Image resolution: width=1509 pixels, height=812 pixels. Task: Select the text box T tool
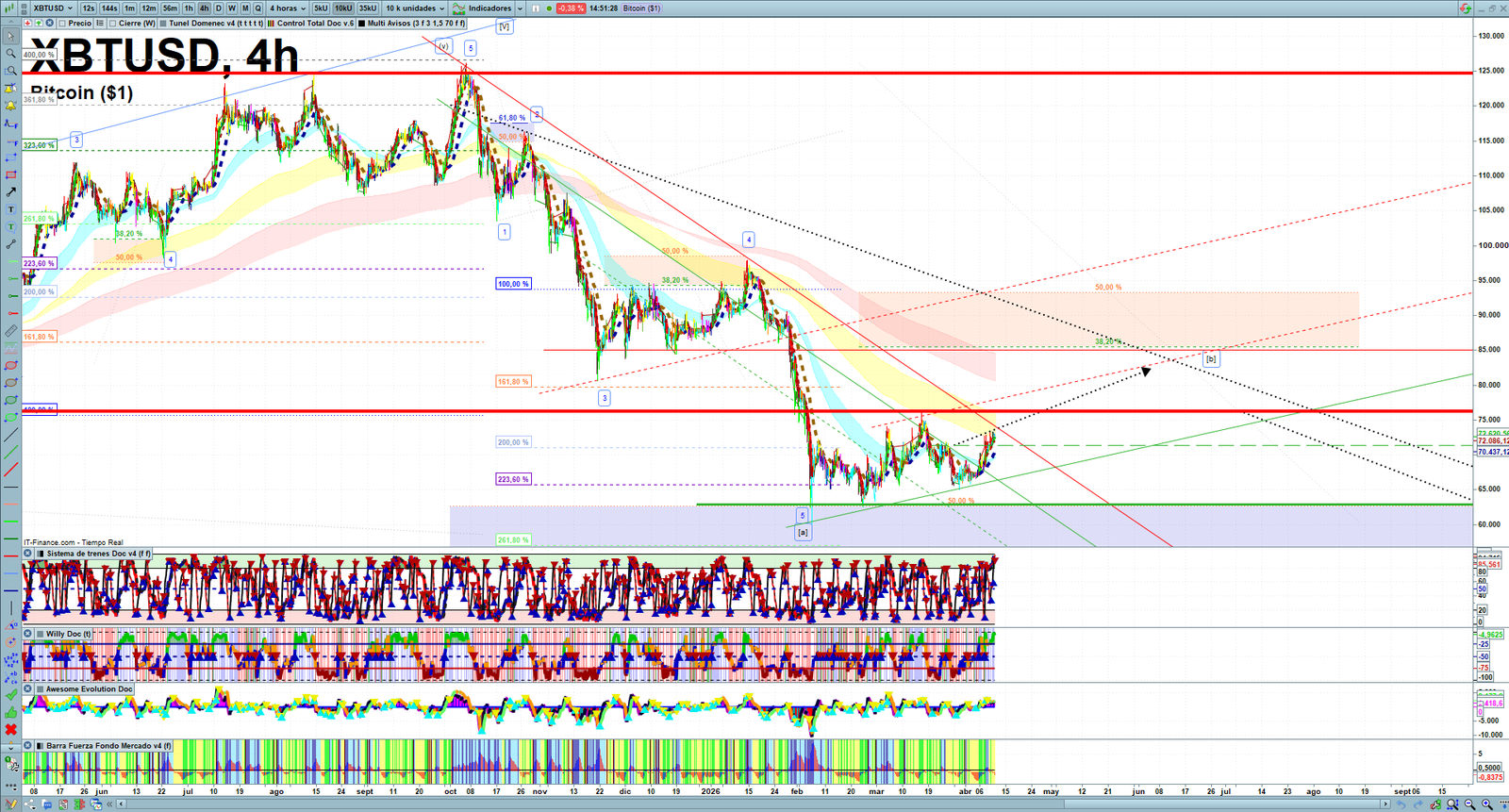tap(10, 209)
